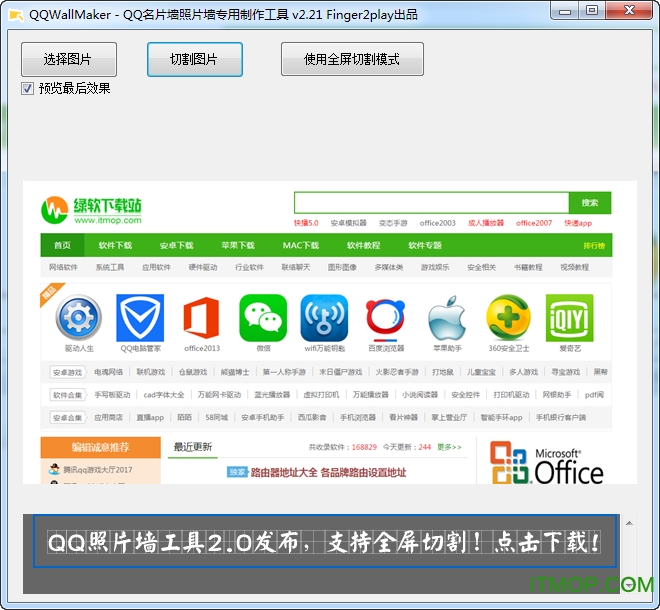
Task: Select the 安卓下载 nav tab
Action: 176,245
